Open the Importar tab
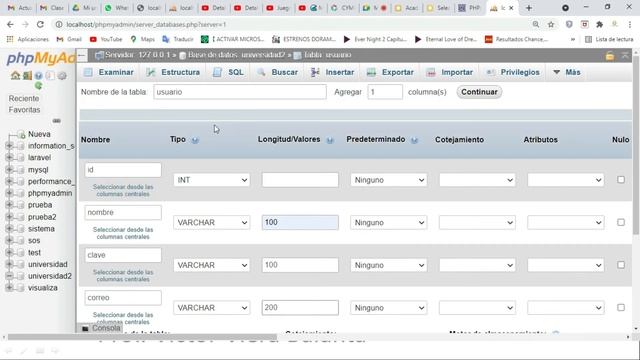640x360 pixels. click(449, 72)
